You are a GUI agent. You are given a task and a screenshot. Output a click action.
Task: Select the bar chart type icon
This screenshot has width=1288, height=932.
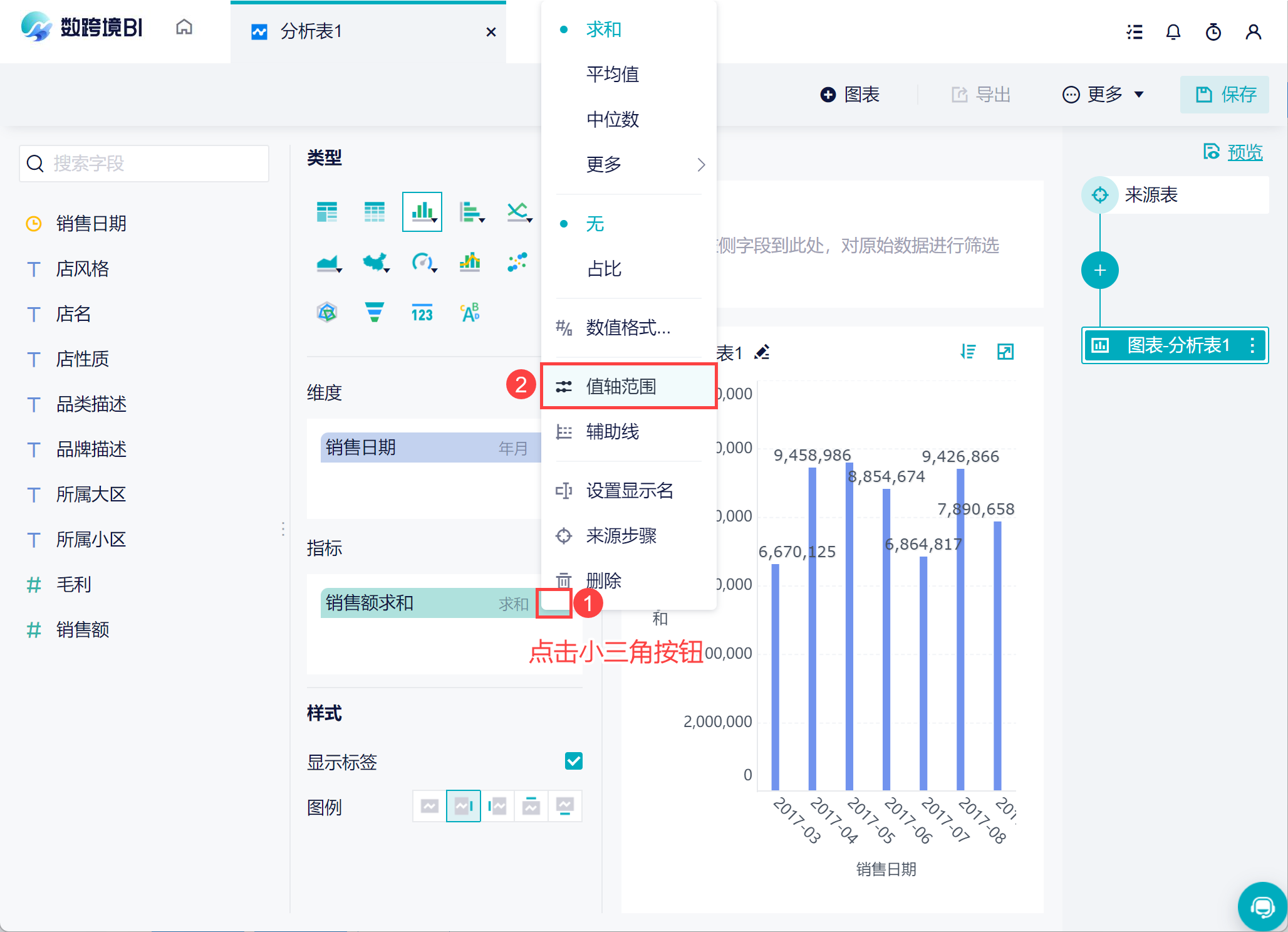click(x=422, y=212)
